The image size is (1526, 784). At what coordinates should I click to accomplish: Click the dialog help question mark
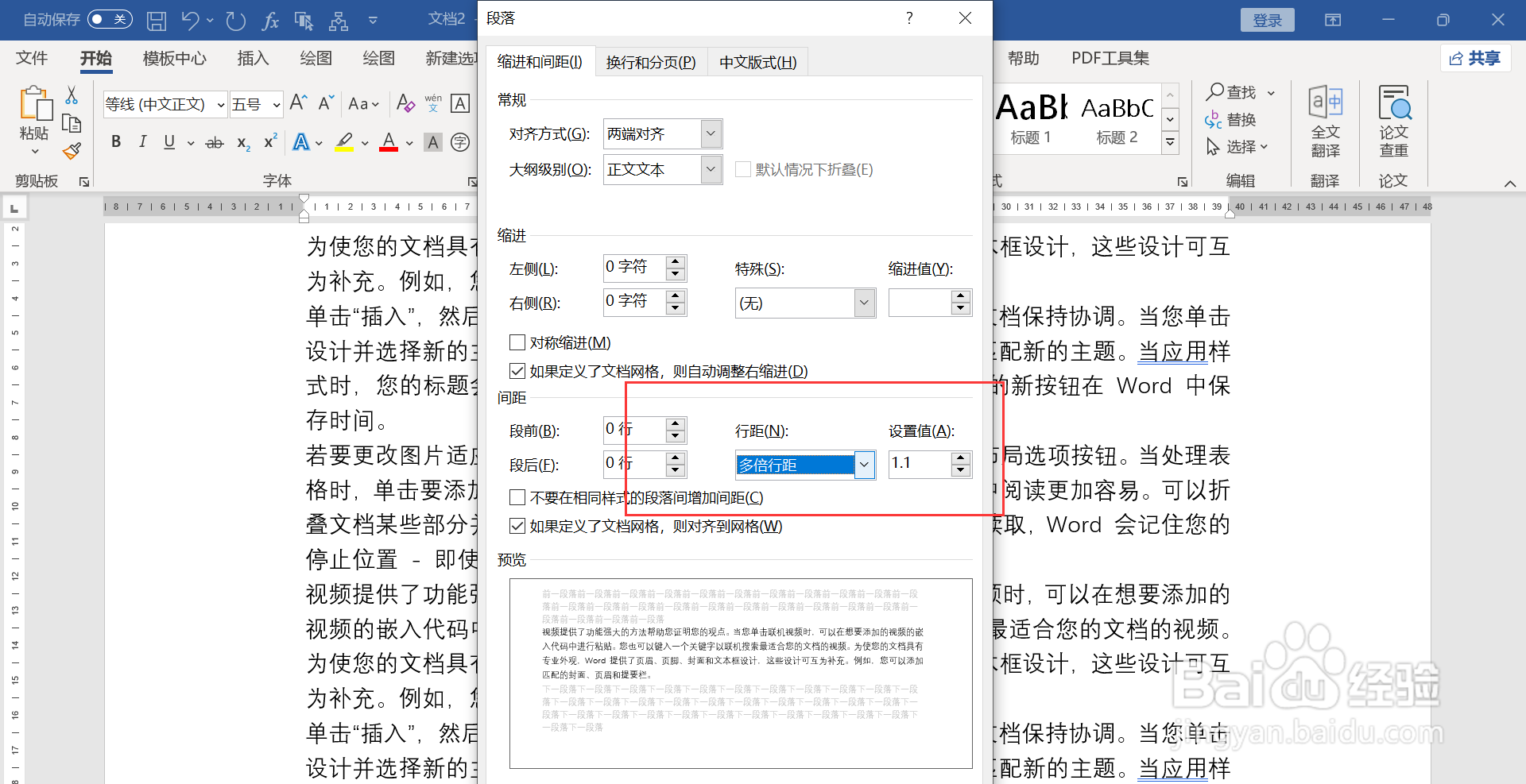909,17
